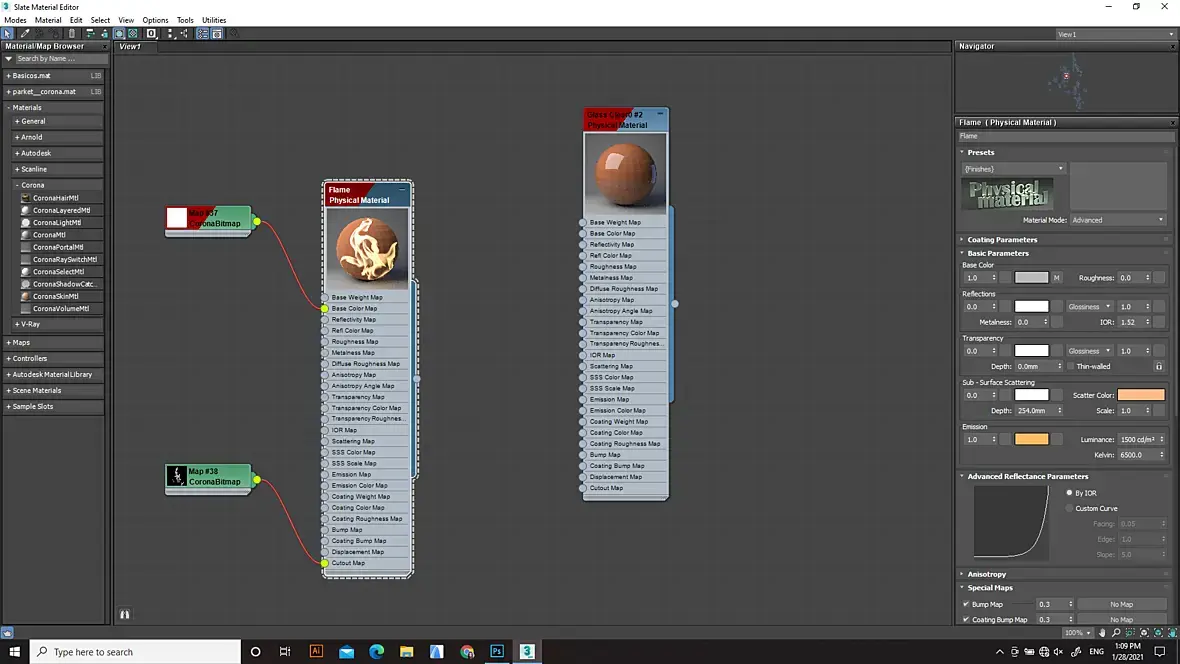Enable the Bump Map checkbox
Image resolution: width=1180 pixels, height=664 pixels.
[966, 604]
